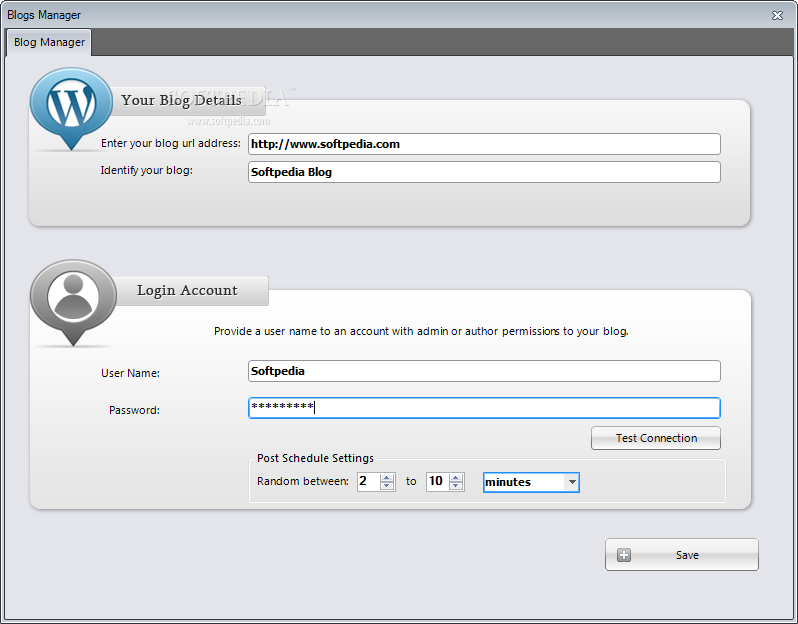This screenshot has height=624, width=798.
Task: Click the admin permissions instruction text
Action: pyautogui.click(x=421, y=331)
